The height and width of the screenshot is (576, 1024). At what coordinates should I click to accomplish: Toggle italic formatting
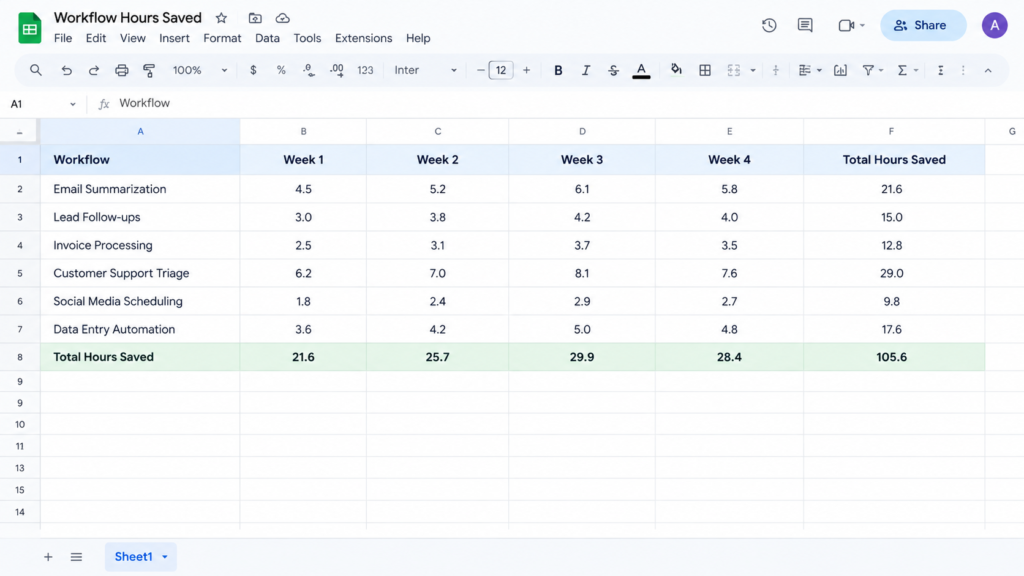coord(586,70)
